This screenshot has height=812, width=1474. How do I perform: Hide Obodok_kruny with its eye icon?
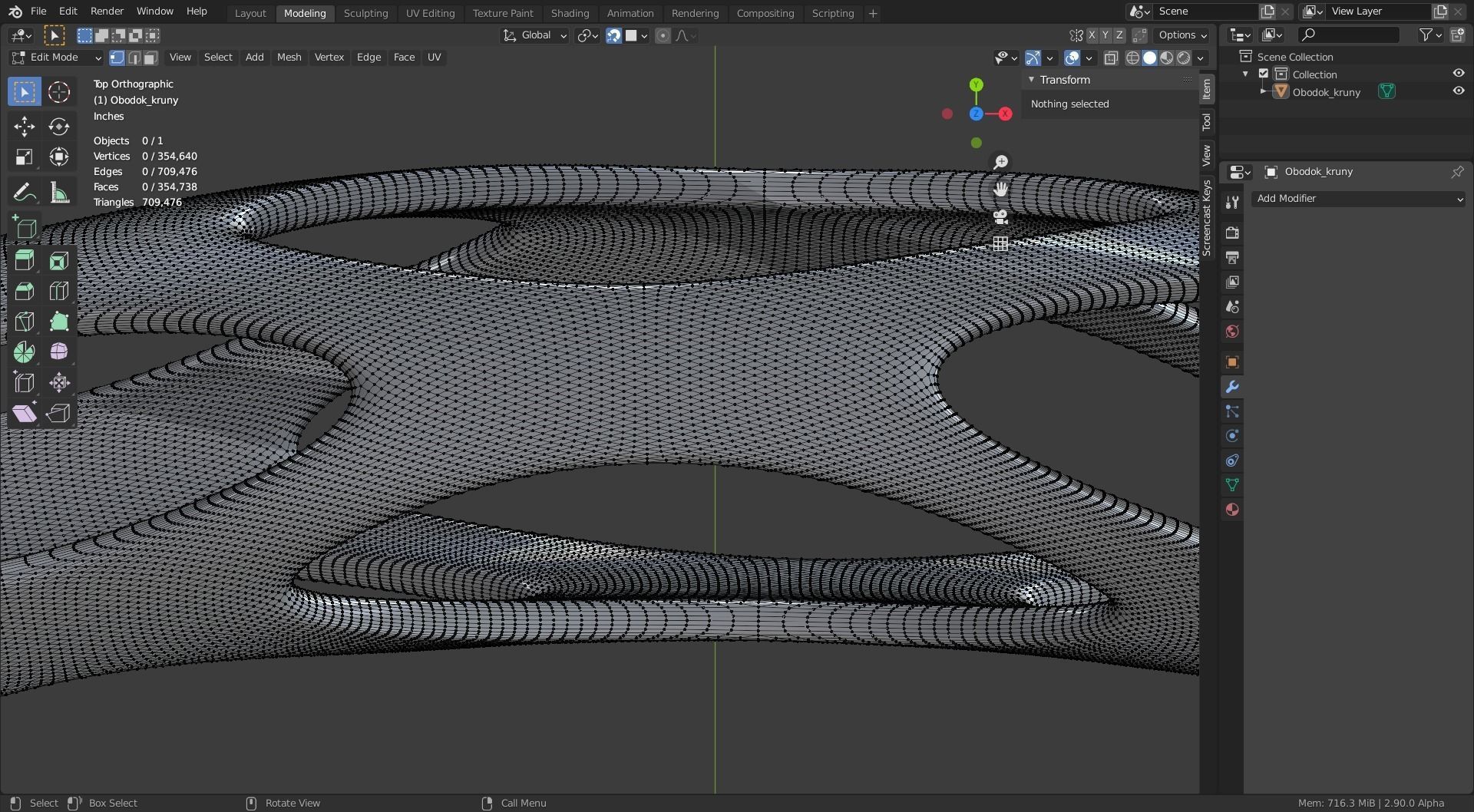pyautogui.click(x=1459, y=91)
